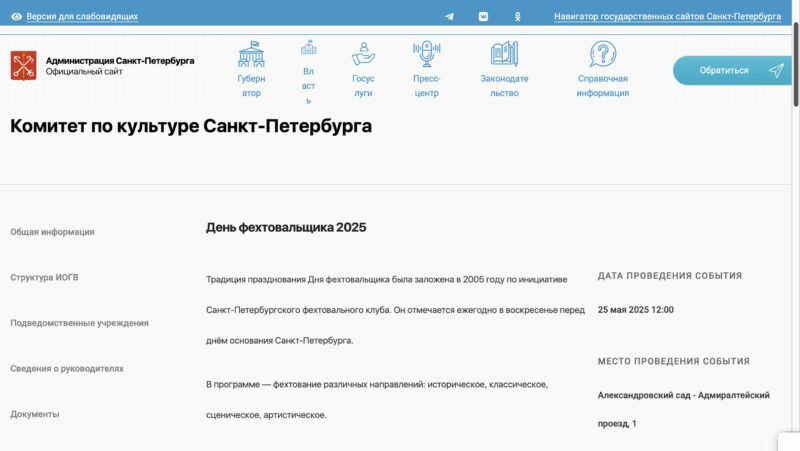
Task: Open the Губернатор building icon
Action: point(251,54)
